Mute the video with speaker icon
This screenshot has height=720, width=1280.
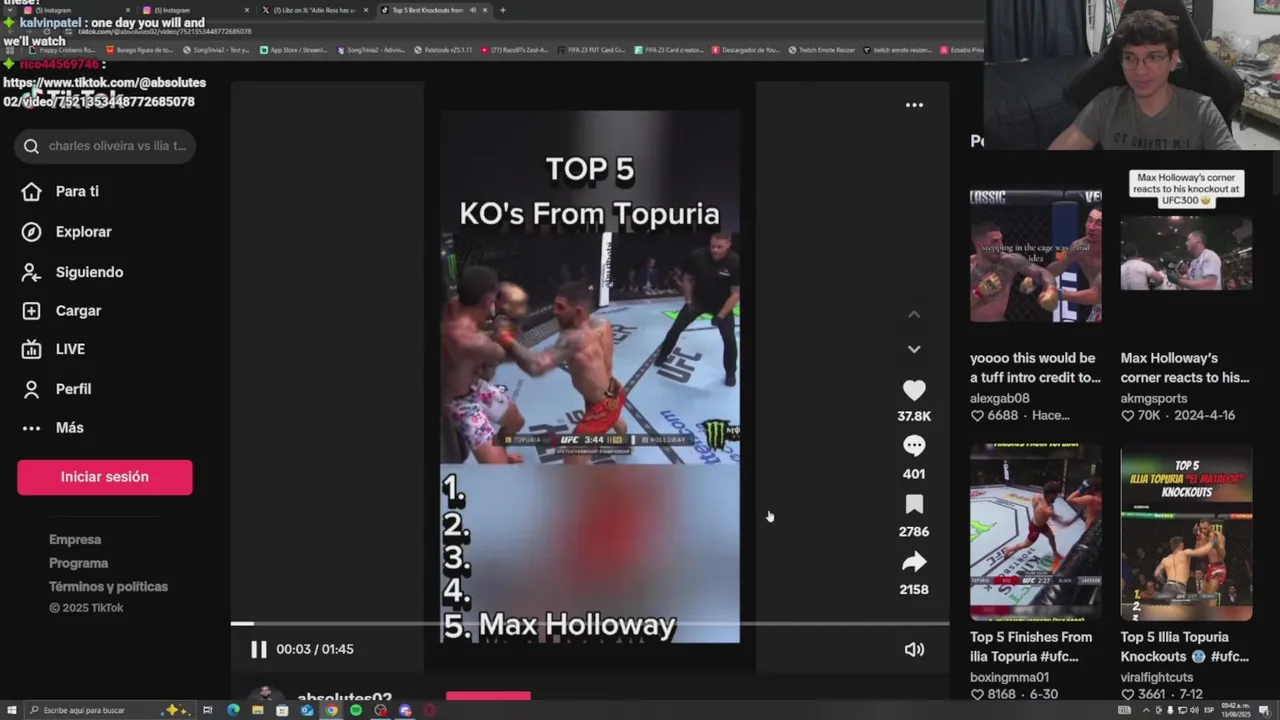click(914, 649)
